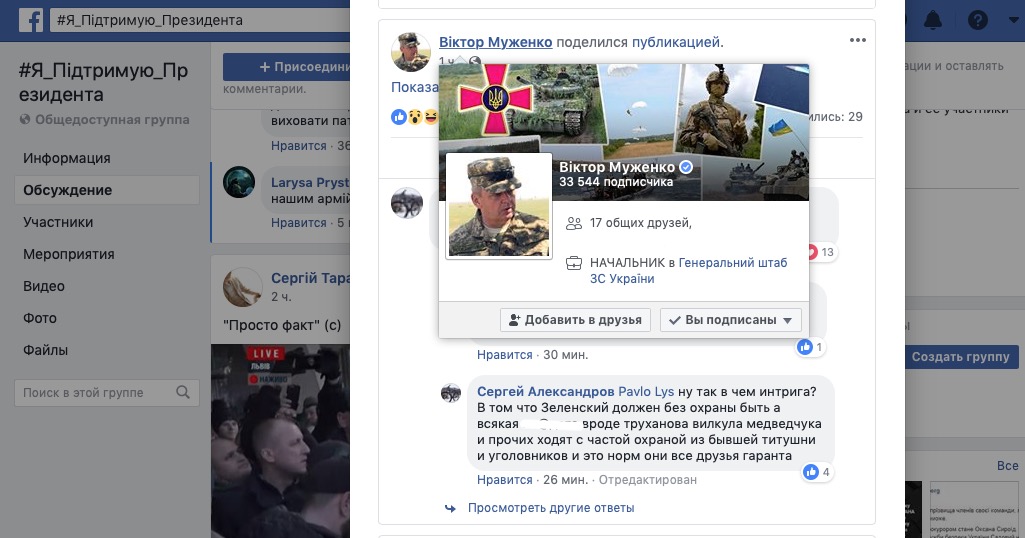Image resolution: width=1025 pixels, height=538 pixels.
Task: Click the Поиск в этой группе field
Action: point(107,393)
